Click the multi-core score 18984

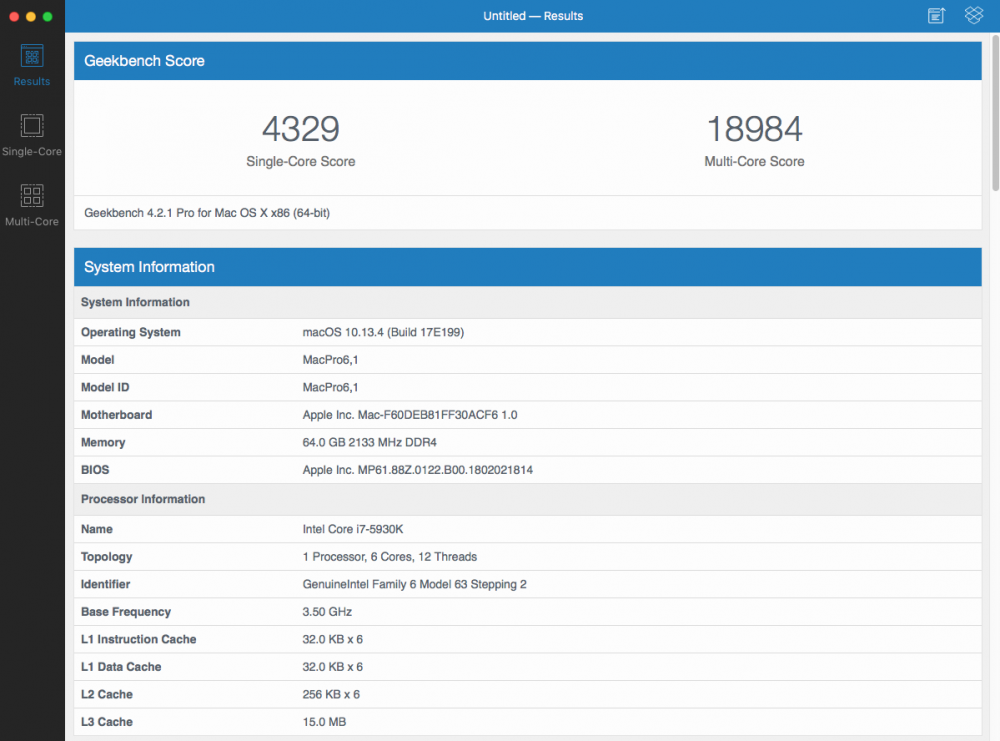(754, 129)
